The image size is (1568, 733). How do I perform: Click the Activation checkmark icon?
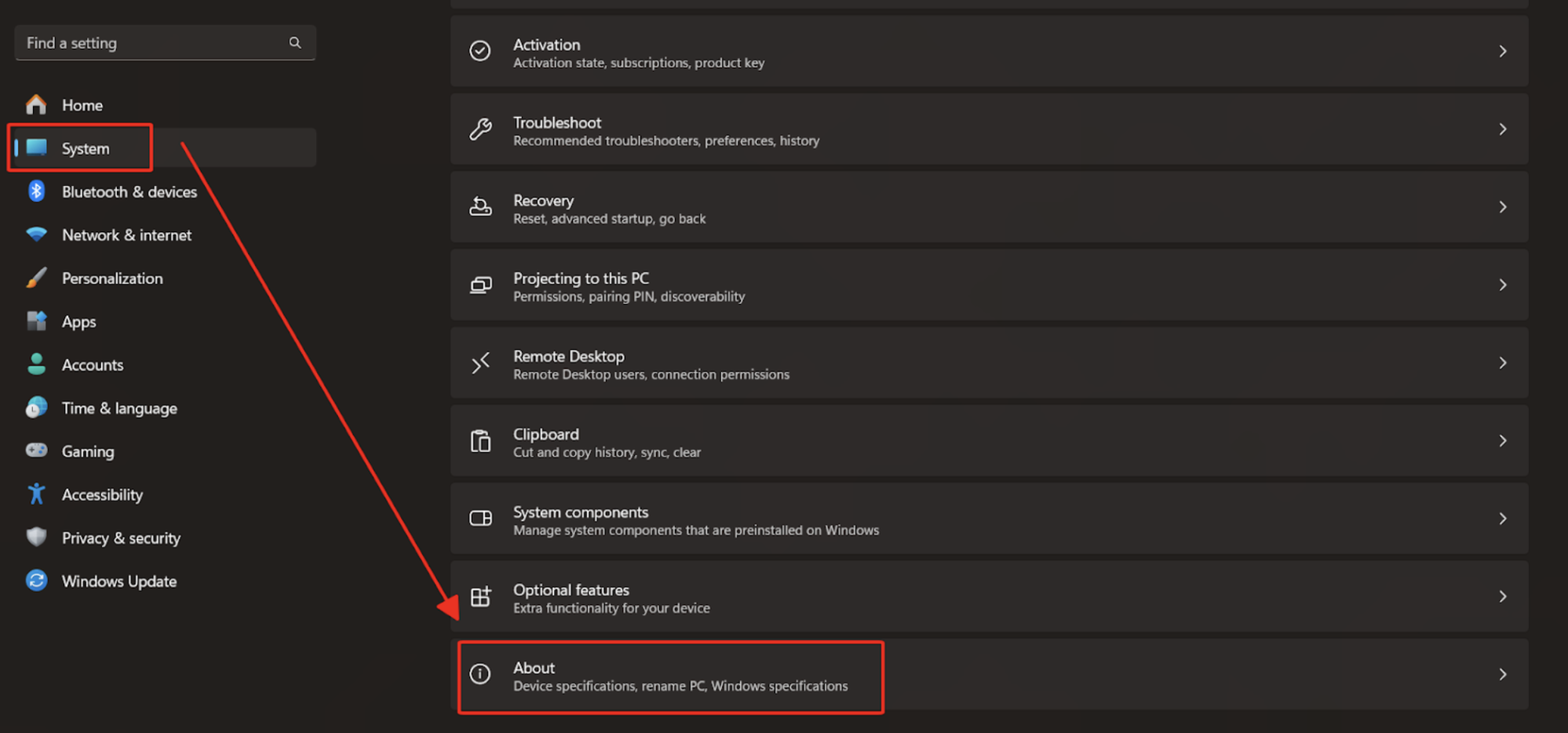480,51
